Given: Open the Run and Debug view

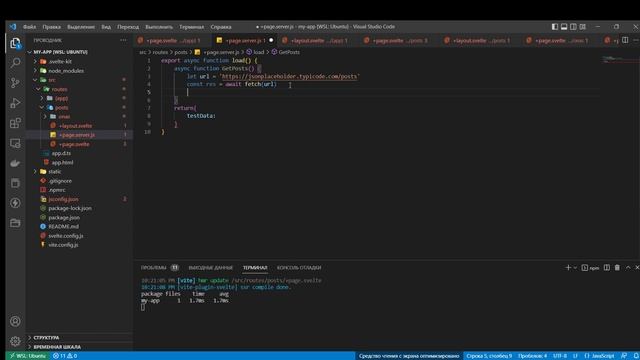Looking at the screenshot, I should point(15,103).
